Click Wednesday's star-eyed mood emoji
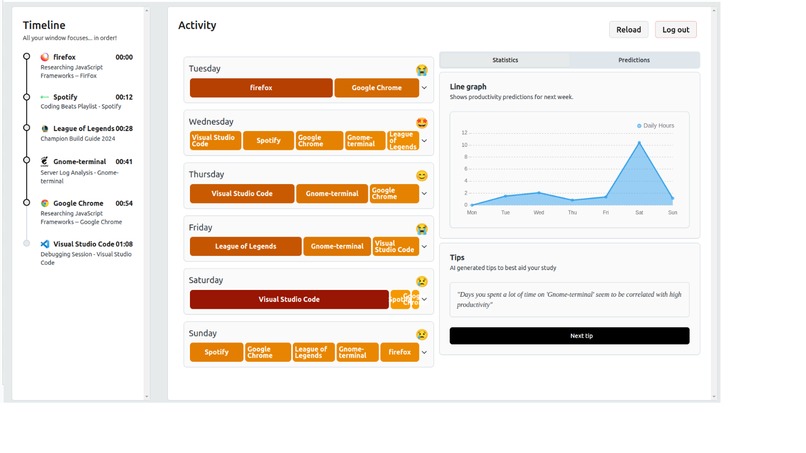Image resolution: width=806 pixels, height=453 pixels. point(422,123)
